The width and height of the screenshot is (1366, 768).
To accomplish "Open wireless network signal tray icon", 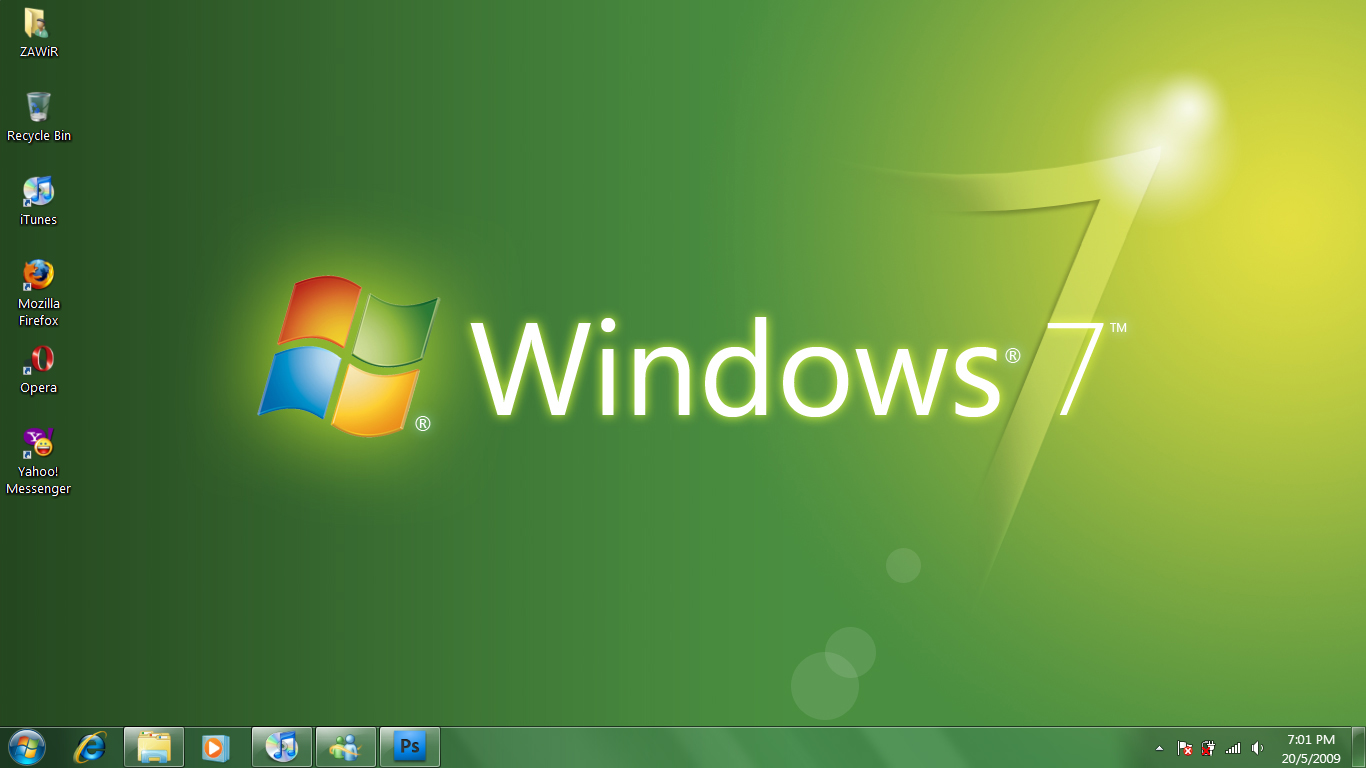I will (x=1233, y=748).
